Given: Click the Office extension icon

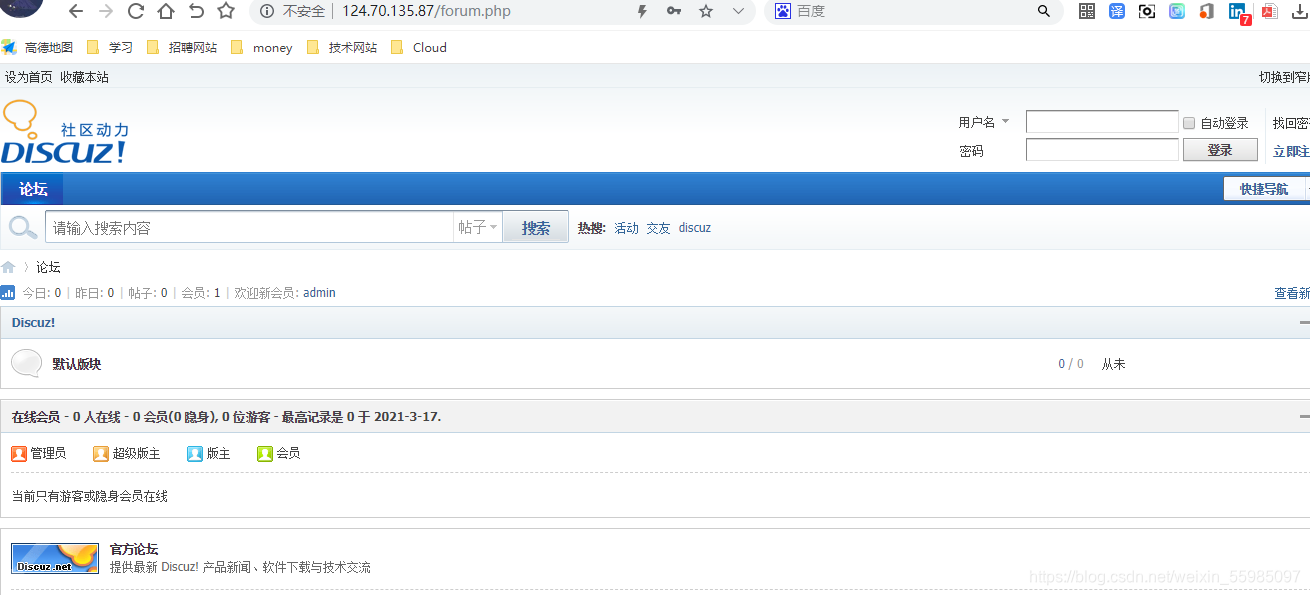Looking at the screenshot, I should tap(1207, 11).
